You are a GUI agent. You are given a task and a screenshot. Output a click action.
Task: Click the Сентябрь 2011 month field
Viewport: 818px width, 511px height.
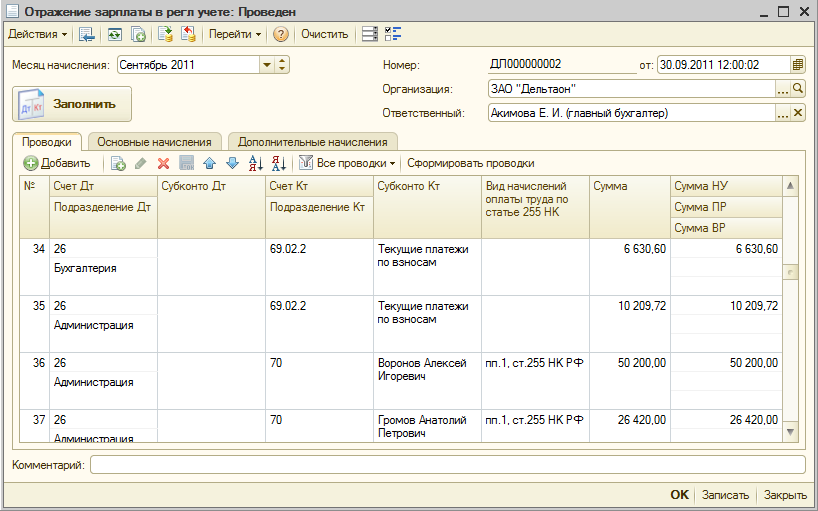click(x=188, y=65)
